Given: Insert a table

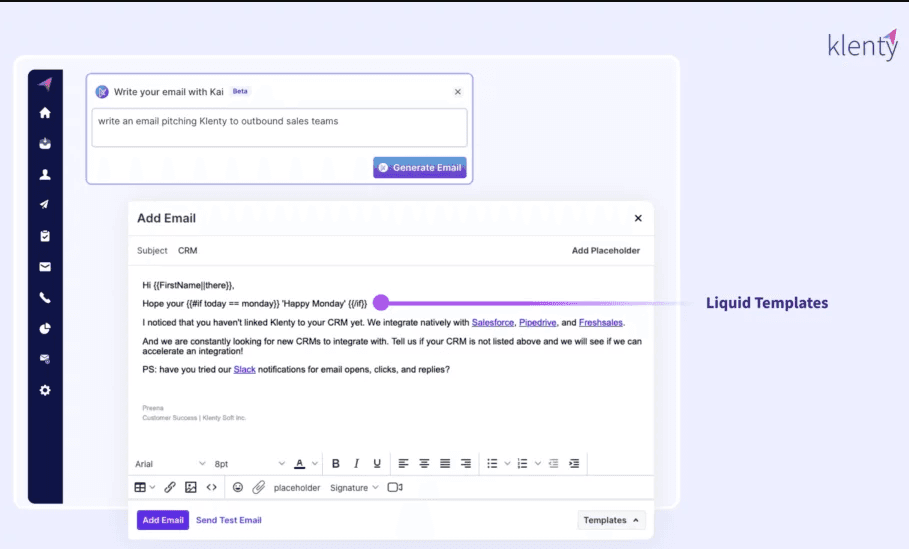Looking at the screenshot, I should pyautogui.click(x=140, y=487).
